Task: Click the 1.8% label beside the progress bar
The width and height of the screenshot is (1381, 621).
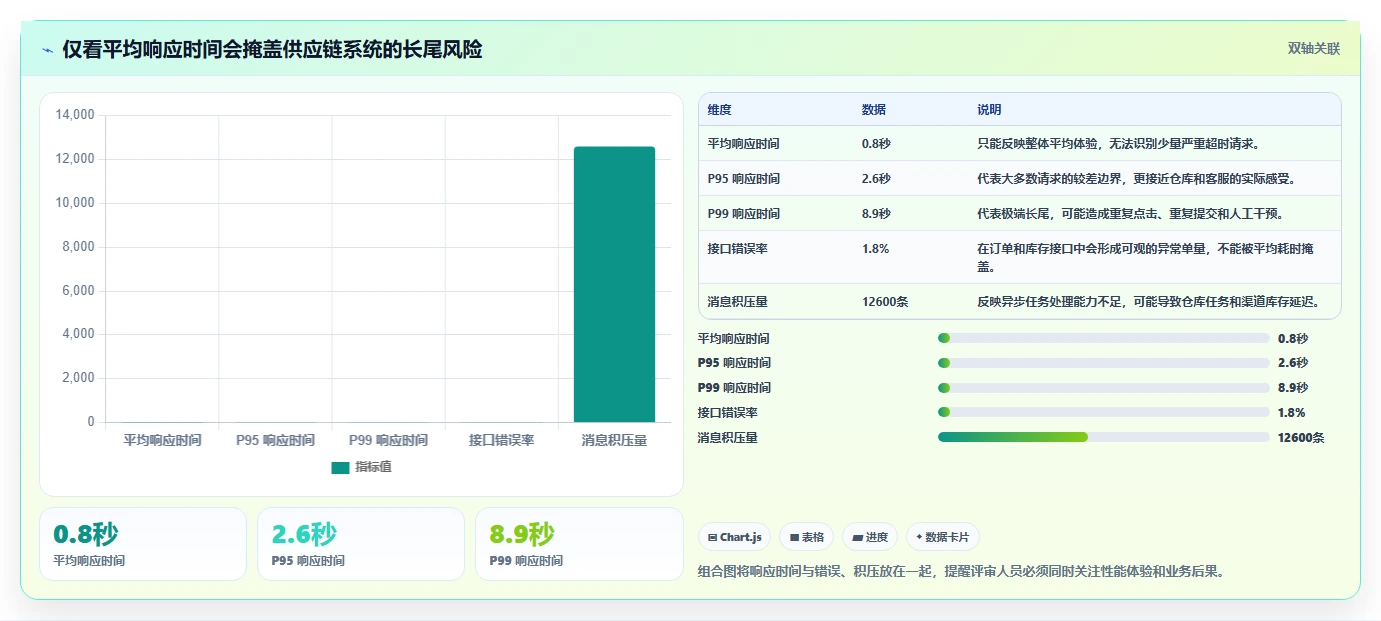Action: tap(1291, 412)
